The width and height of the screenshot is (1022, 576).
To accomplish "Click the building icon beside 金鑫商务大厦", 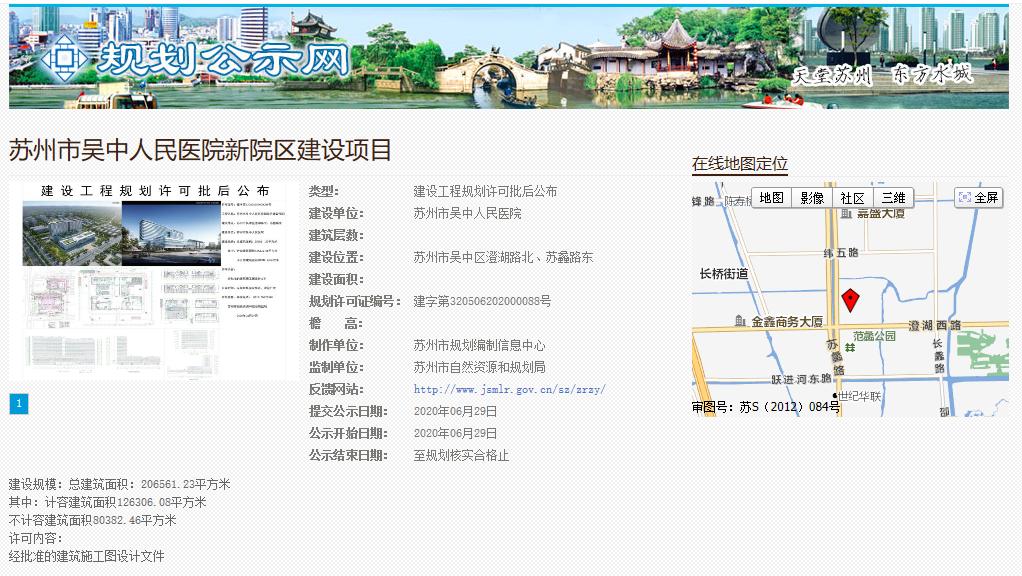I will [740, 321].
